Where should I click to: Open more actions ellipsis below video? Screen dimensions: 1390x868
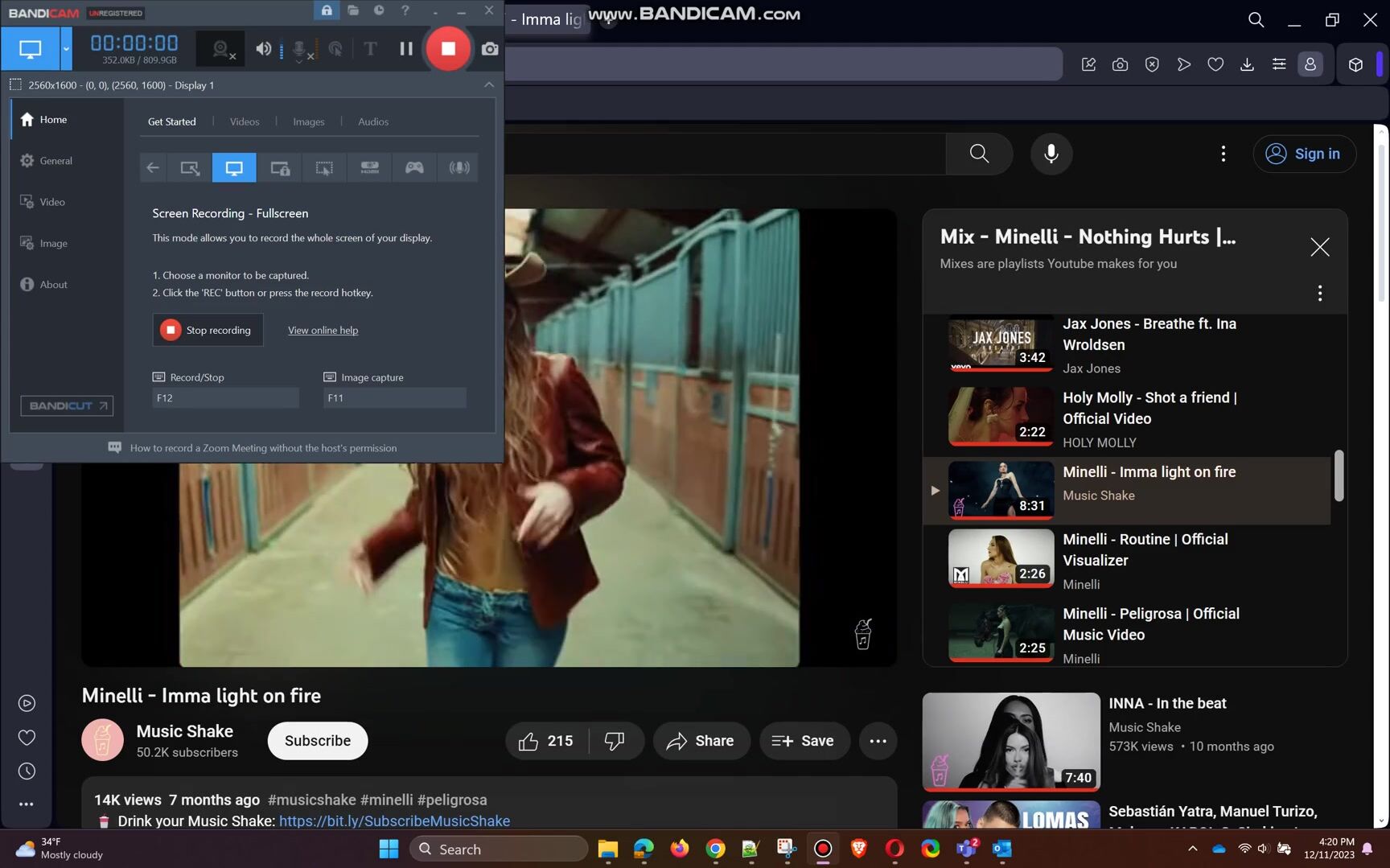coord(878,741)
